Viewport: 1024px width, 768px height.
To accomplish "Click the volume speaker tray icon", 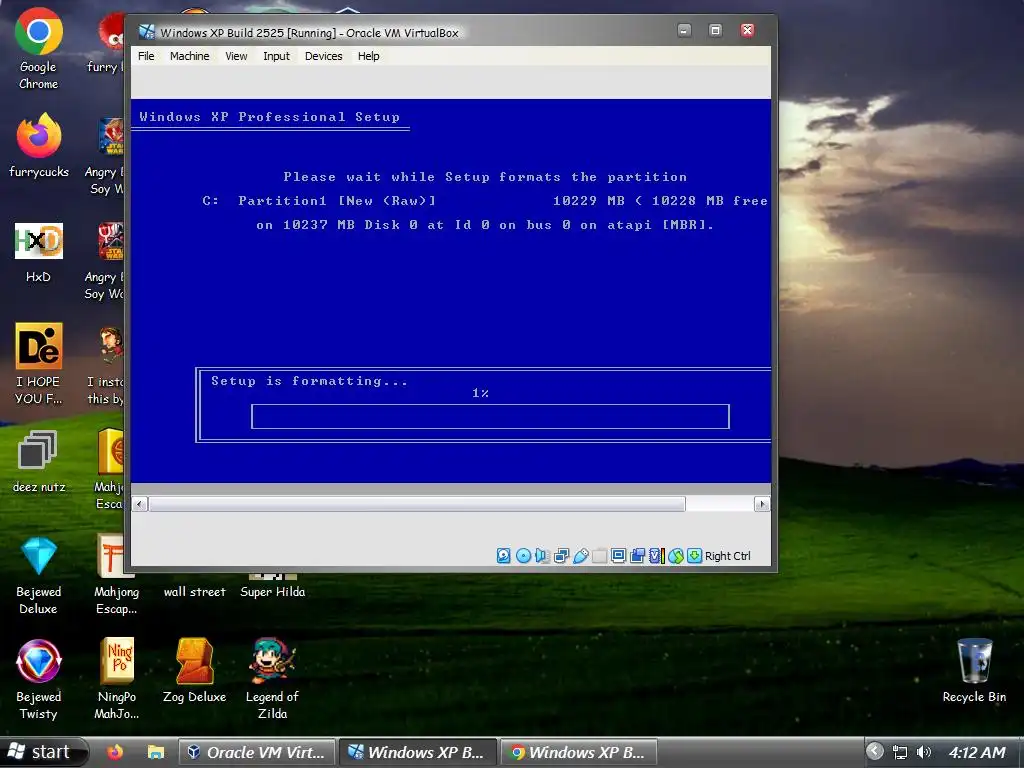I will [923, 752].
